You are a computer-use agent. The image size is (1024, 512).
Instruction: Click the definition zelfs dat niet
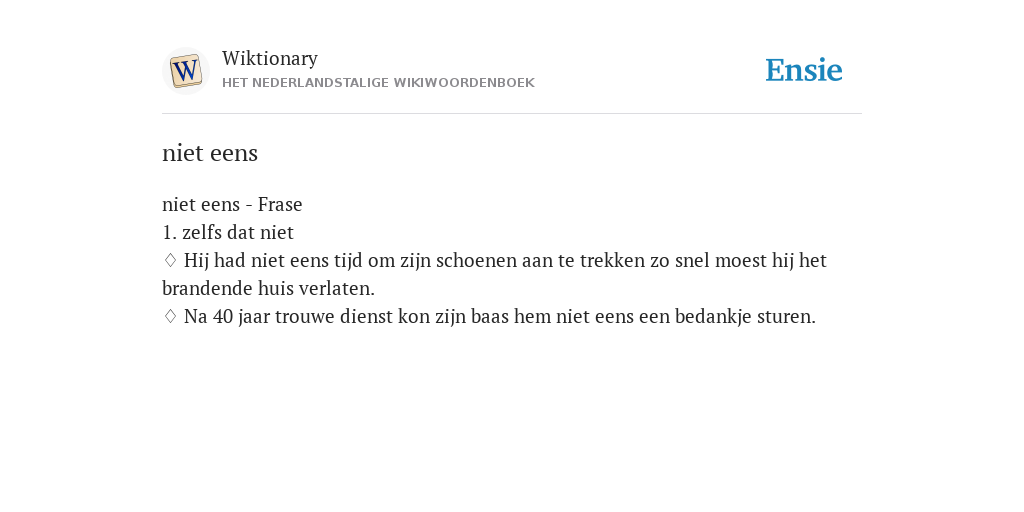238,232
